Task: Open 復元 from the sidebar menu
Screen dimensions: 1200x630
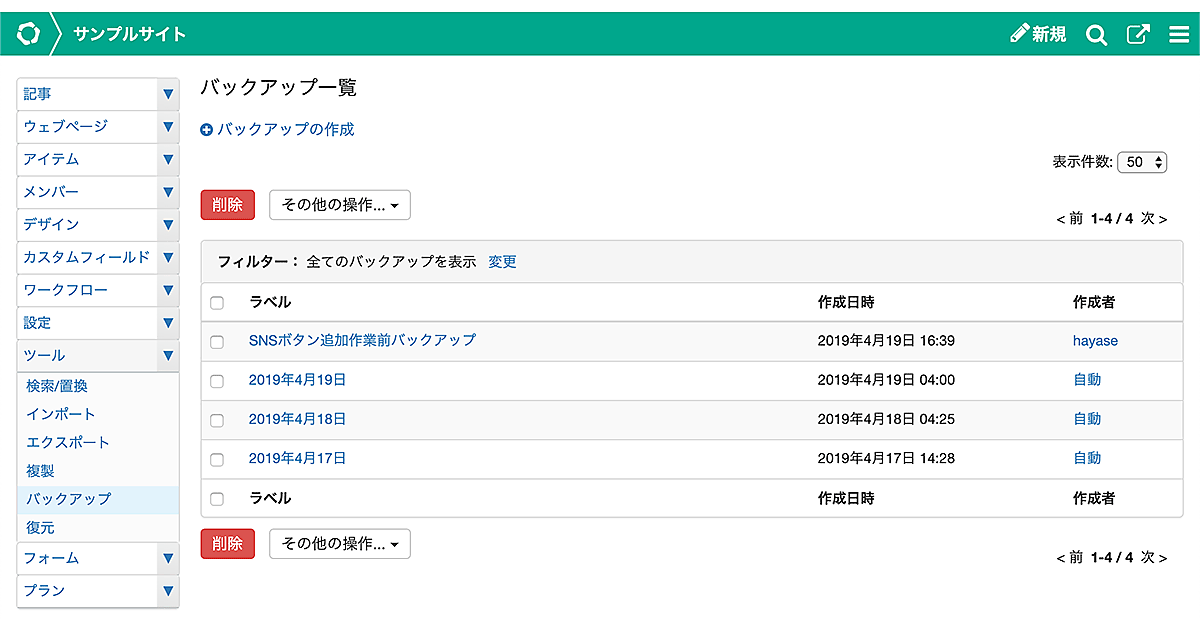Action: click(x=41, y=527)
